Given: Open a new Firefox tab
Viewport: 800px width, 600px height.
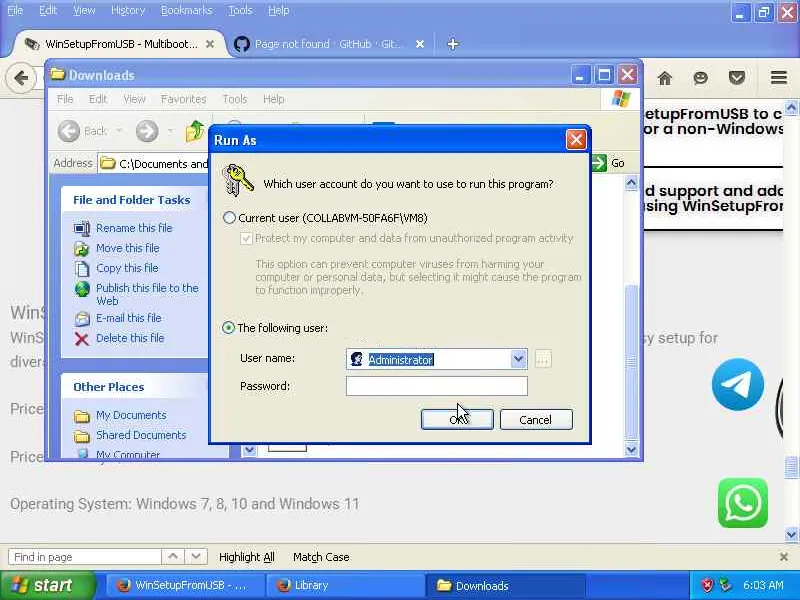Looking at the screenshot, I should coord(453,44).
